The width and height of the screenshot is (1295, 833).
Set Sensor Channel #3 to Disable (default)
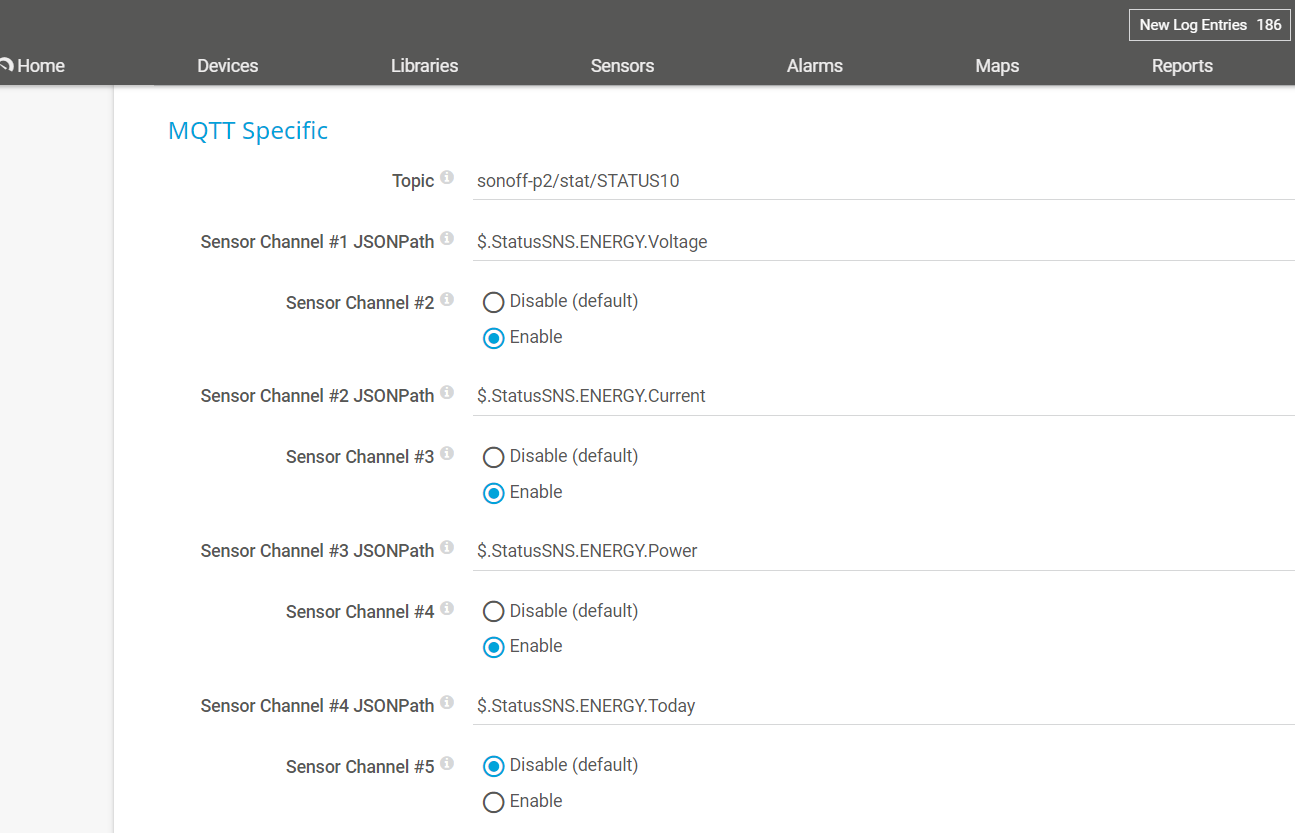(x=493, y=457)
